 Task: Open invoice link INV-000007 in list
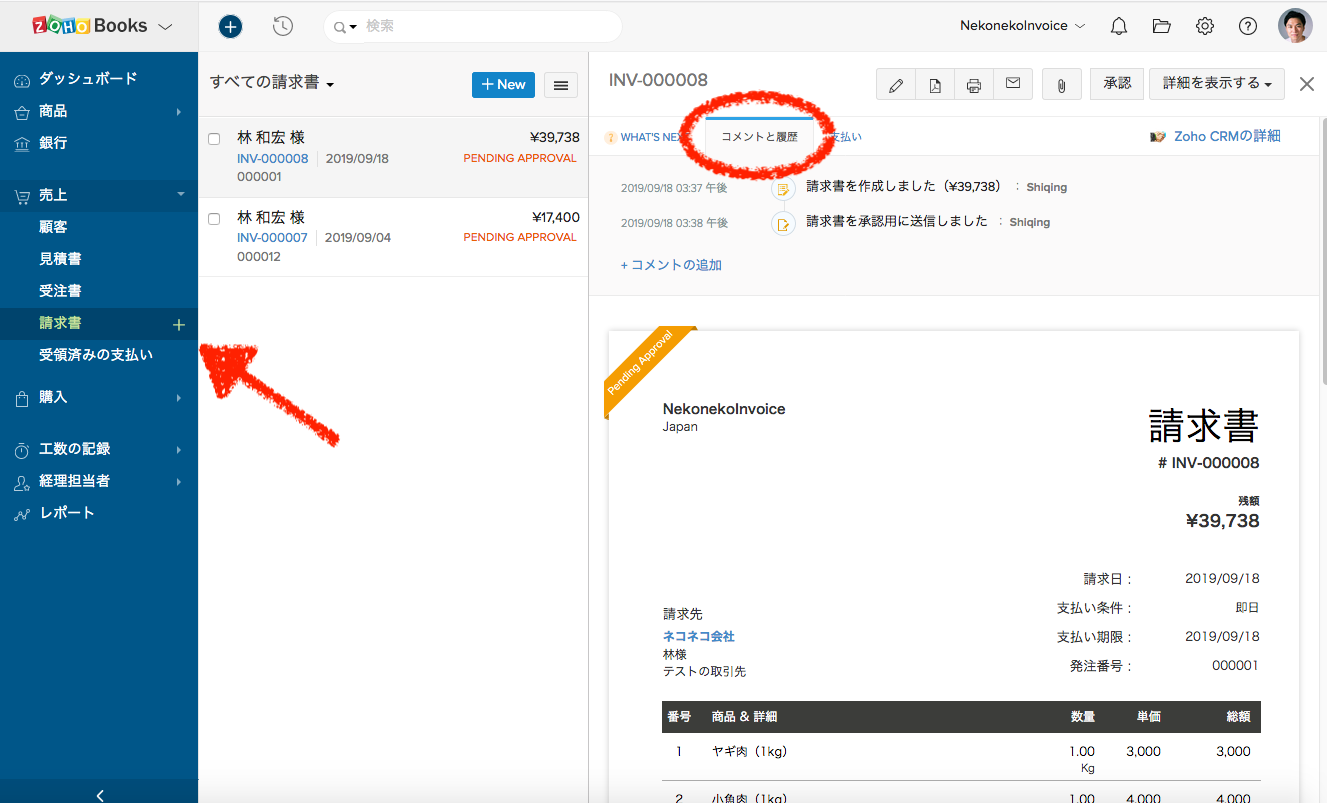pos(272,238)
